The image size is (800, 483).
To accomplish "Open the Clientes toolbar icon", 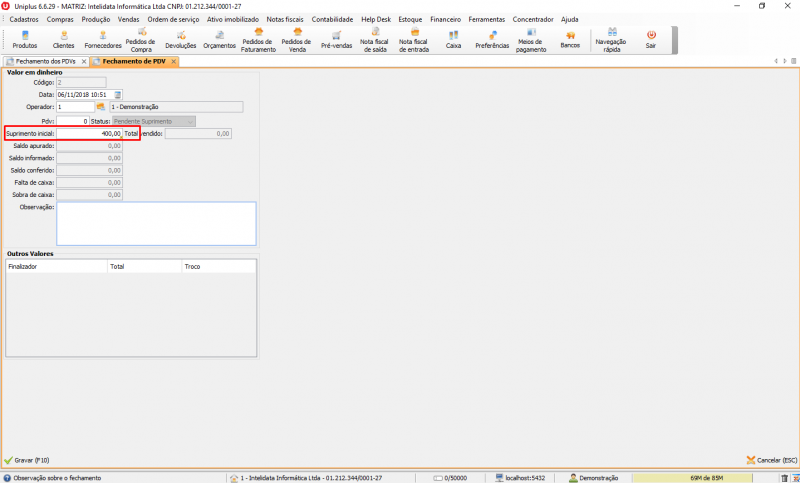I will click(x=63, y=39).
